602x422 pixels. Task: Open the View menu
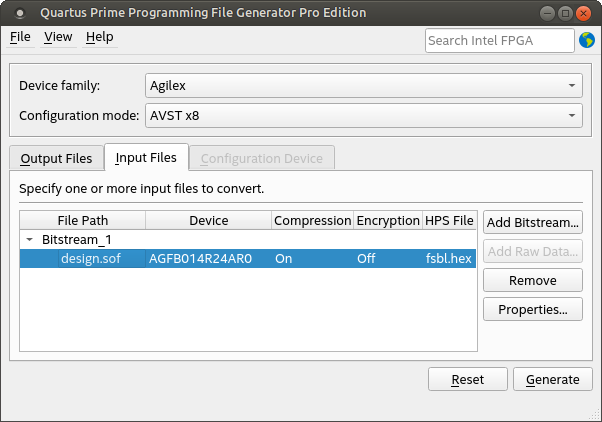(x=58, y=37)
